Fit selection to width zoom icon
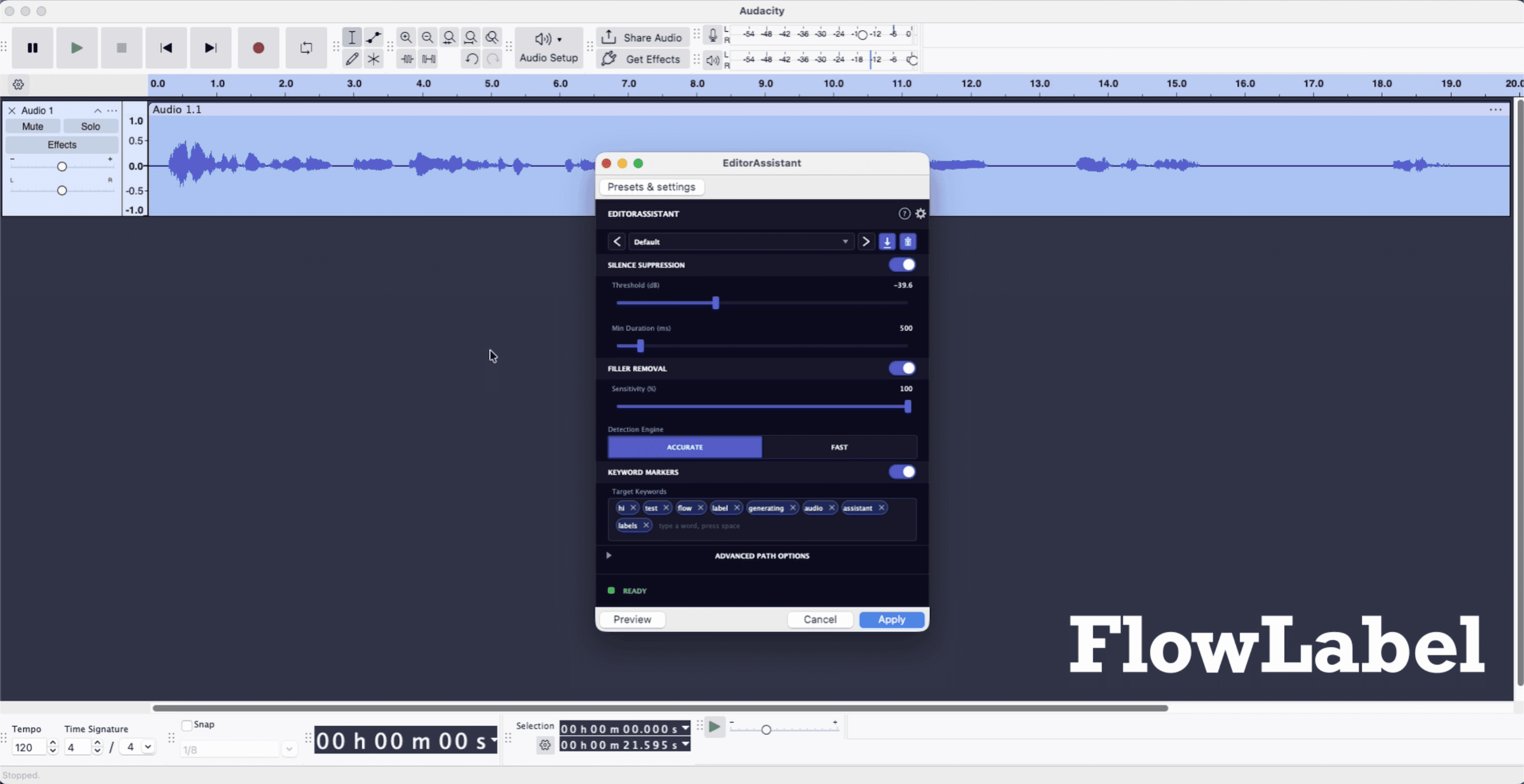This screenshot has height=784, width=1524. coord(449,37)
